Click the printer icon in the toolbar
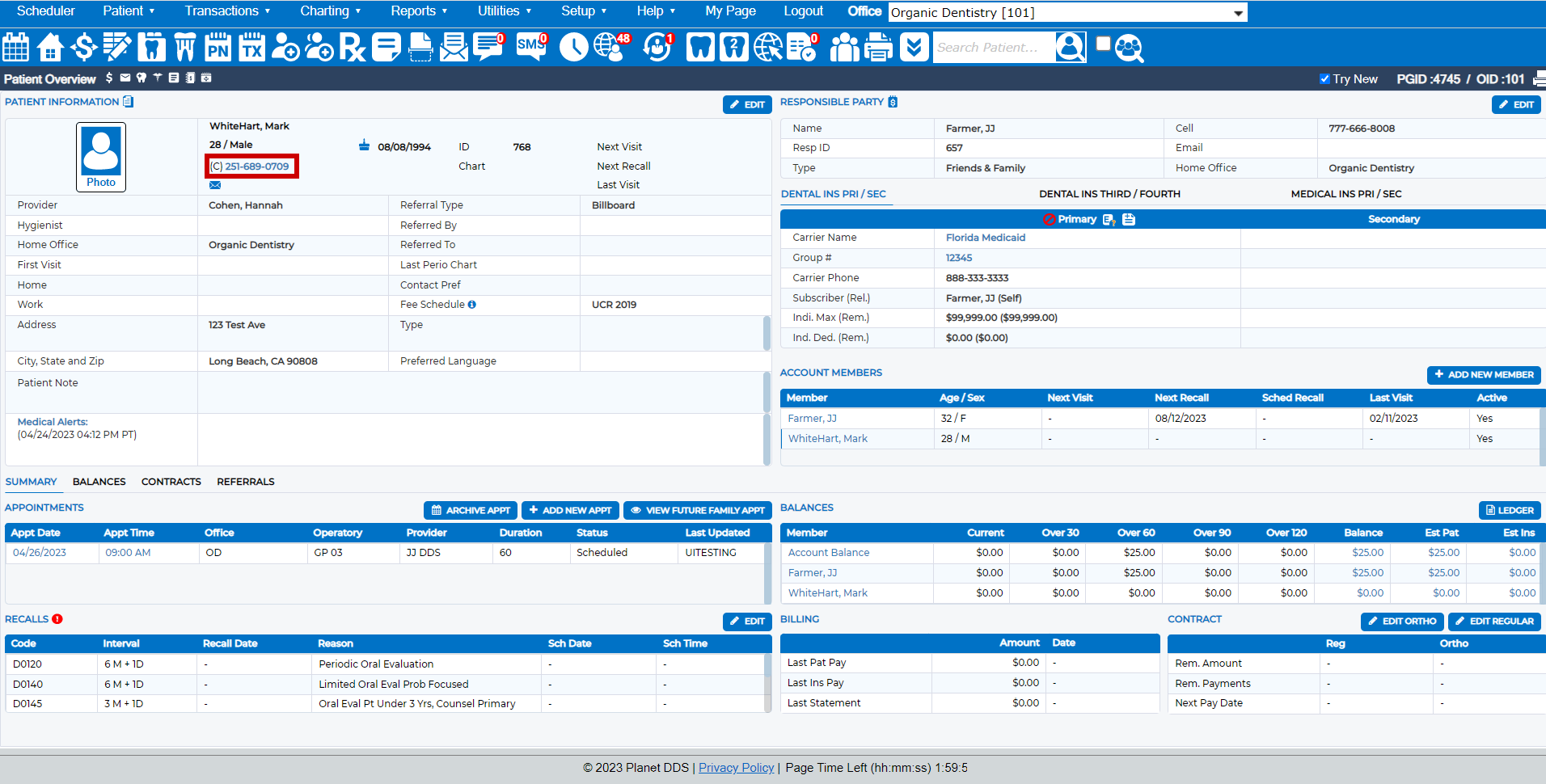This screenshot has height=784, width=1546. [878, 48]
